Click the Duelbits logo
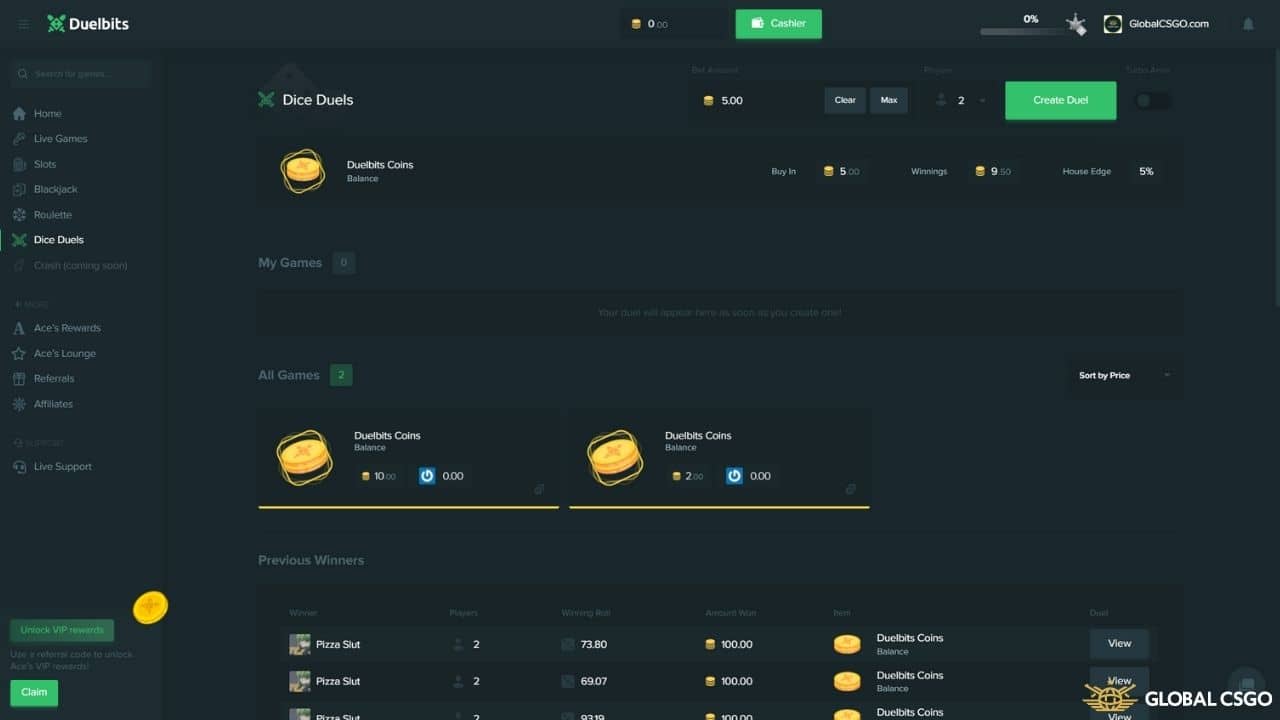 88,24
